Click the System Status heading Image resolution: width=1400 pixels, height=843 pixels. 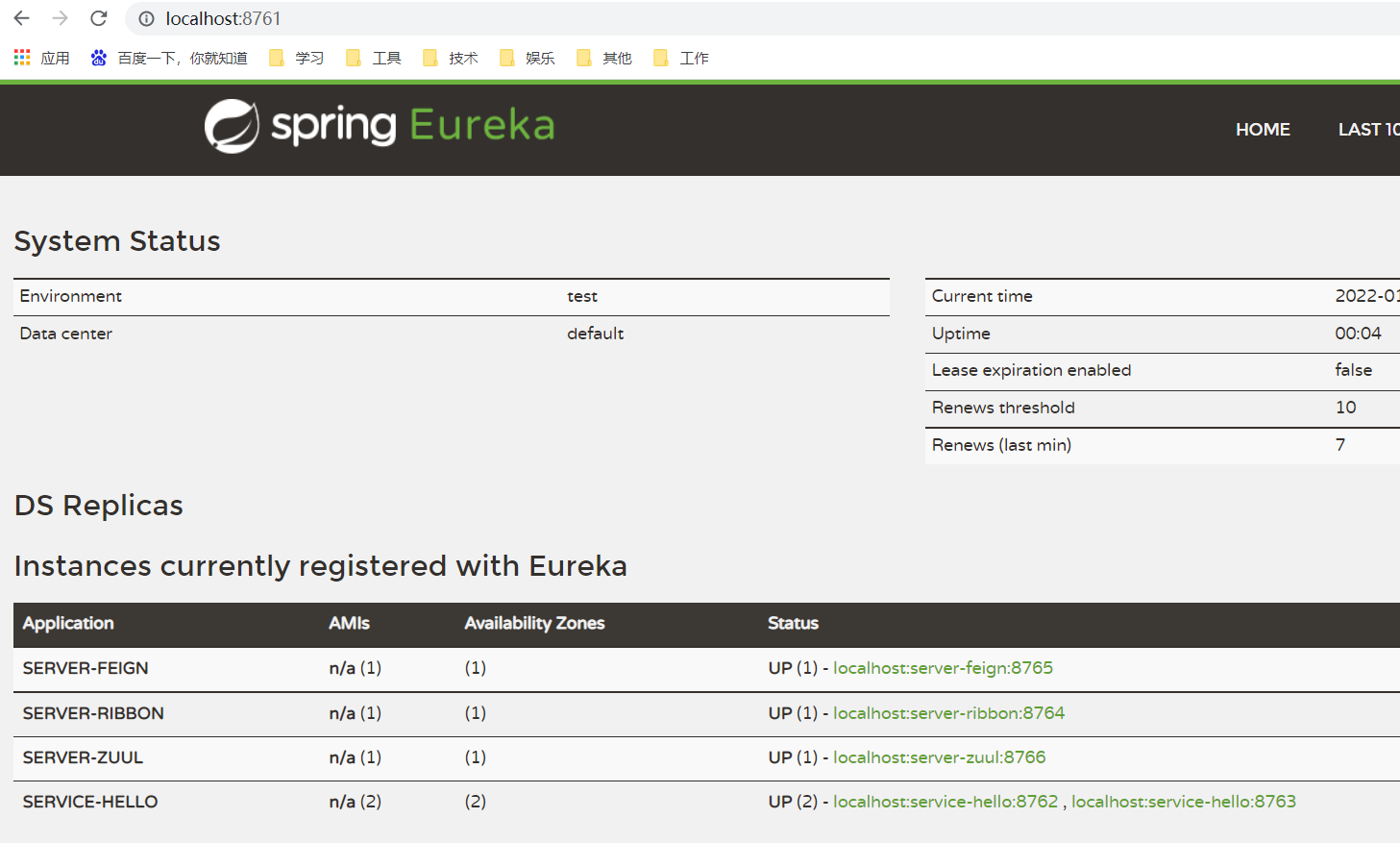(117, 241)
